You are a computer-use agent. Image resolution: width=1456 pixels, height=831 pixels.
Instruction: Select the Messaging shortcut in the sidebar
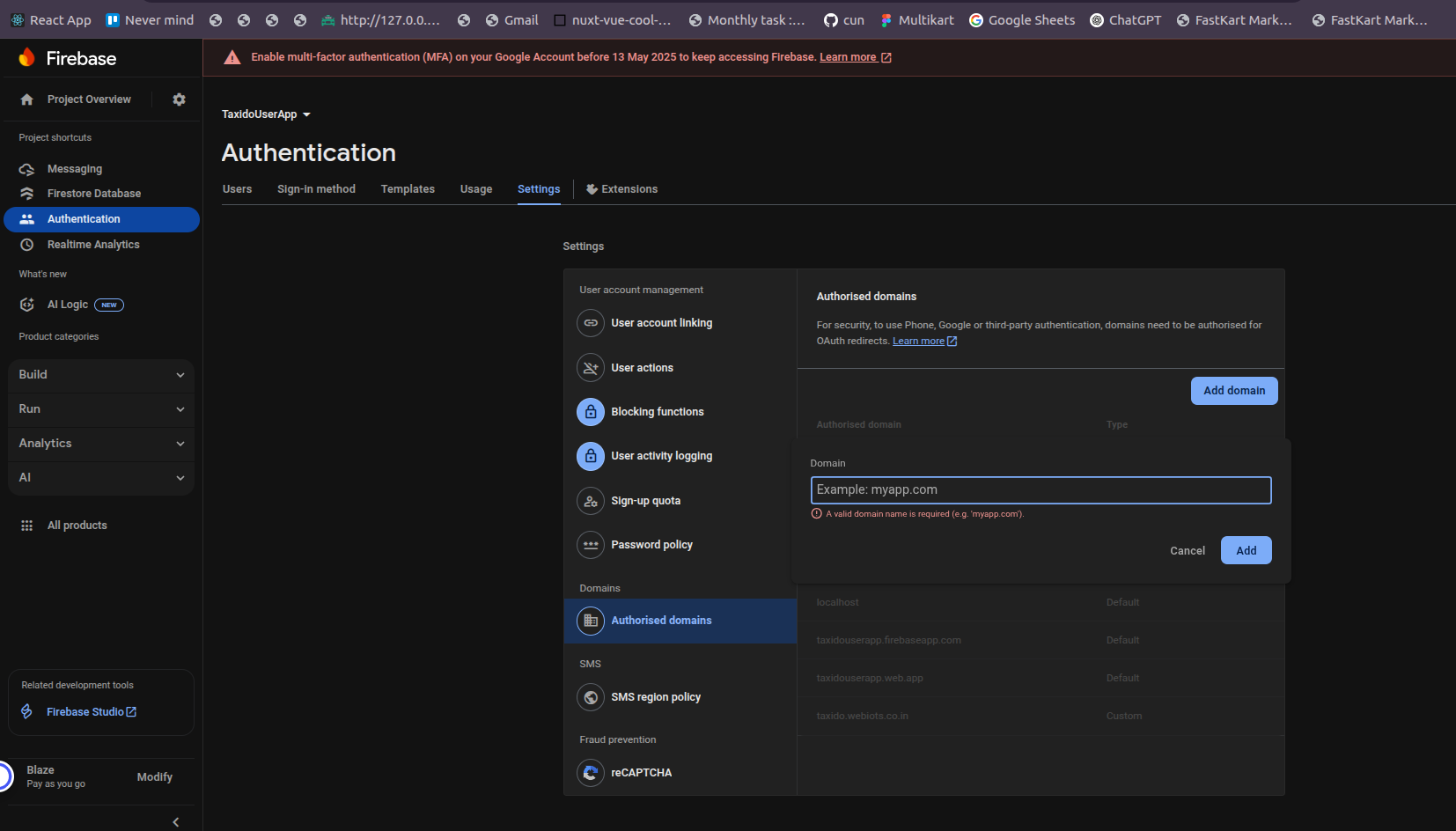[74, 168]
